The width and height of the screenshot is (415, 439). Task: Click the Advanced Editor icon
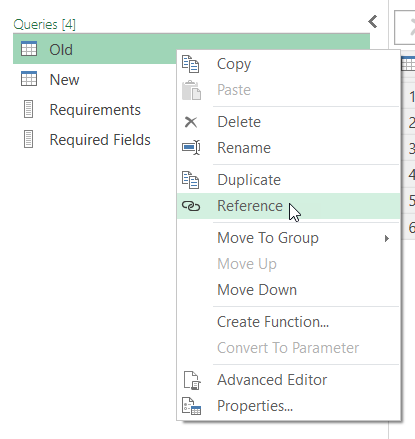click(x=192, y=380)
